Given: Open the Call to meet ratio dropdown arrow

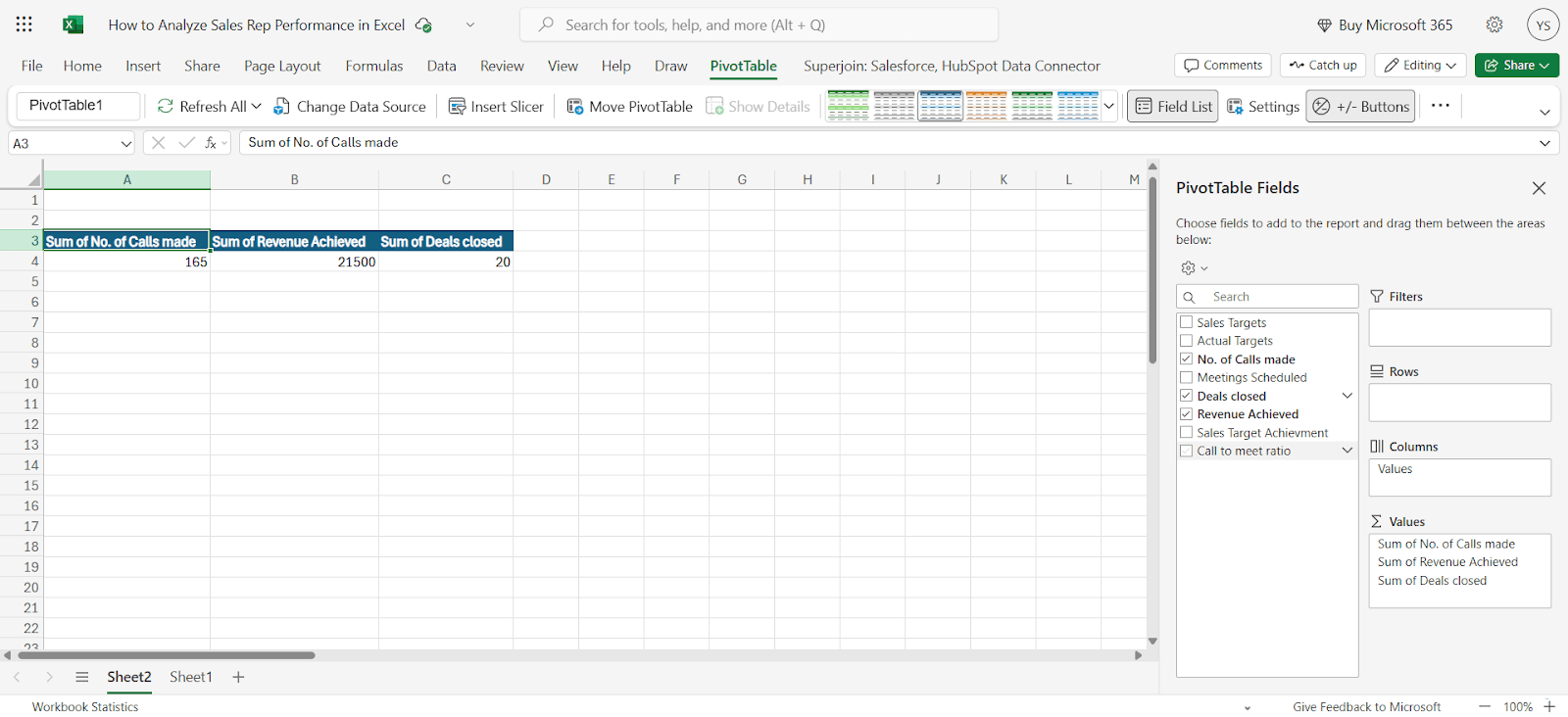Looking at the screenshot, I should click(x=1347, y=451).
